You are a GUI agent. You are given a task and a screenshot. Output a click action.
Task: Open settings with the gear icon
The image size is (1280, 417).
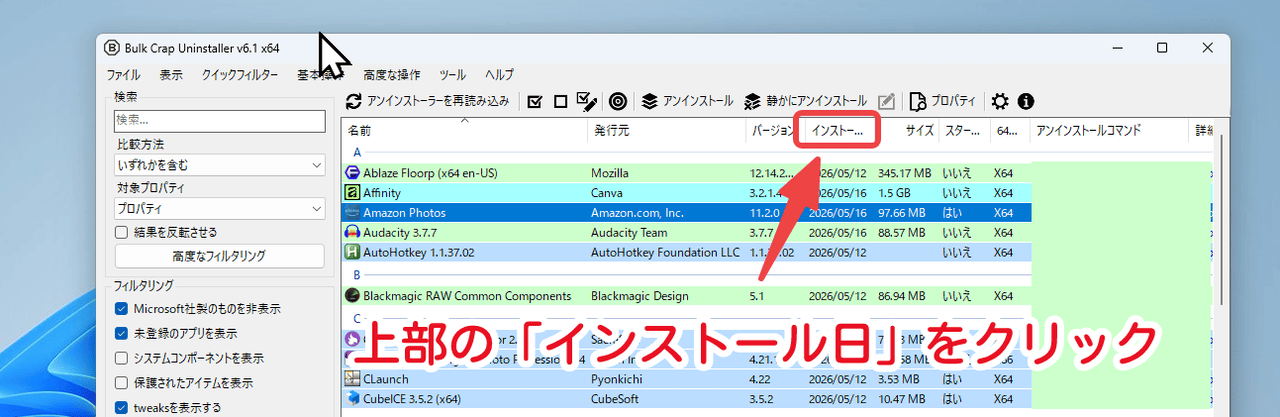[999, 101]
